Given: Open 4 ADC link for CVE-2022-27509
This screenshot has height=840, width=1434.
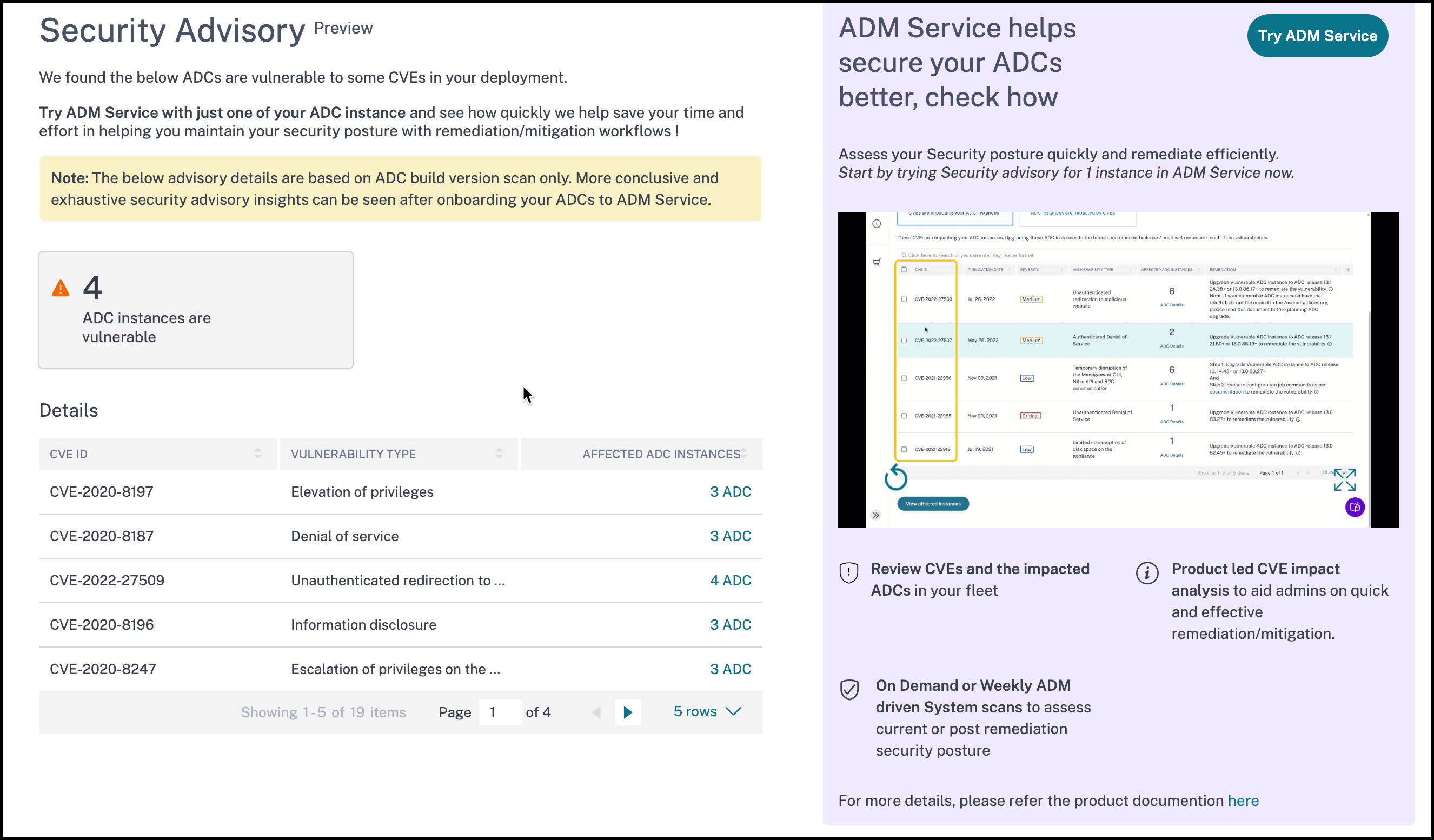Looking at the screenshot, I should (730, 580).
